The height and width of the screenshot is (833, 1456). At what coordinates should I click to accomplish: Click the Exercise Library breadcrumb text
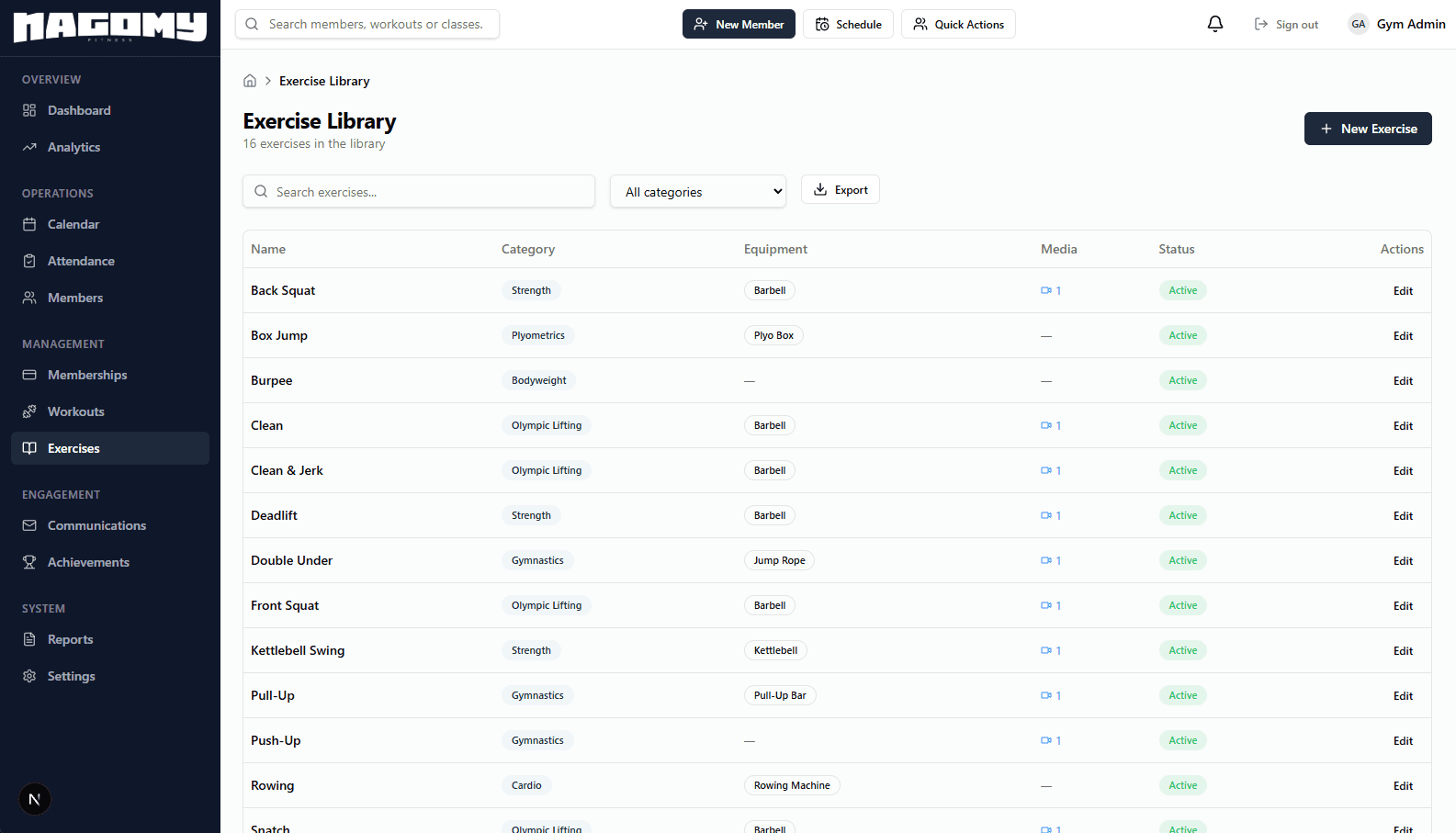[324, 81]
